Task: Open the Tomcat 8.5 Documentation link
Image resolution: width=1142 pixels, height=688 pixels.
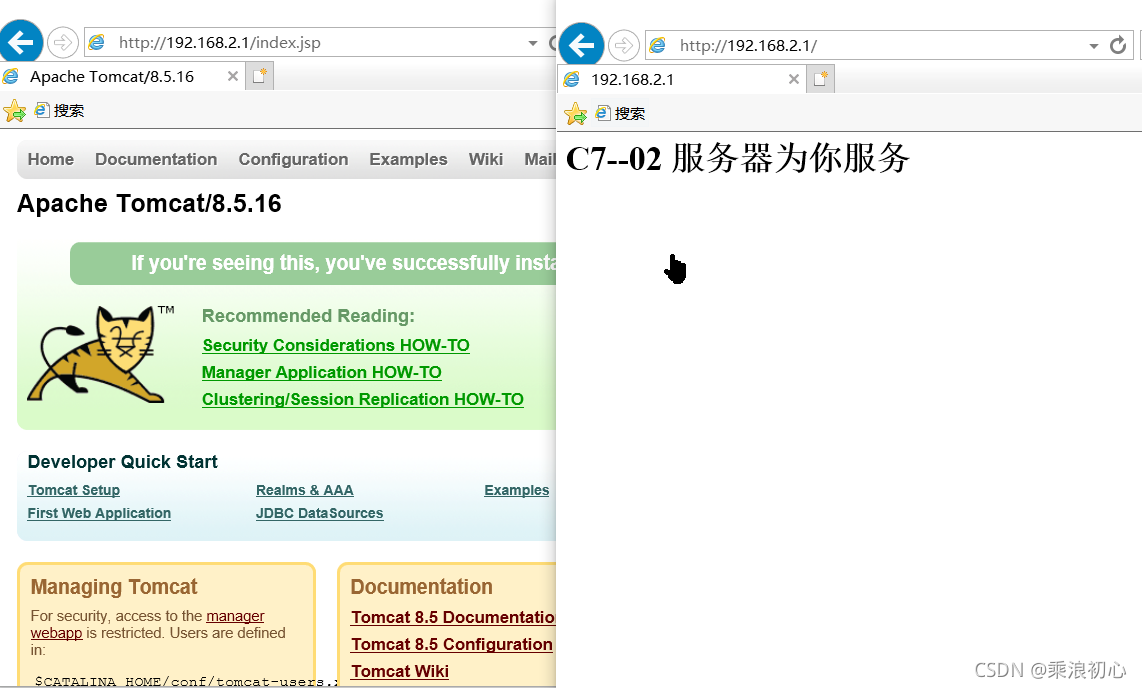Action: 453,617
